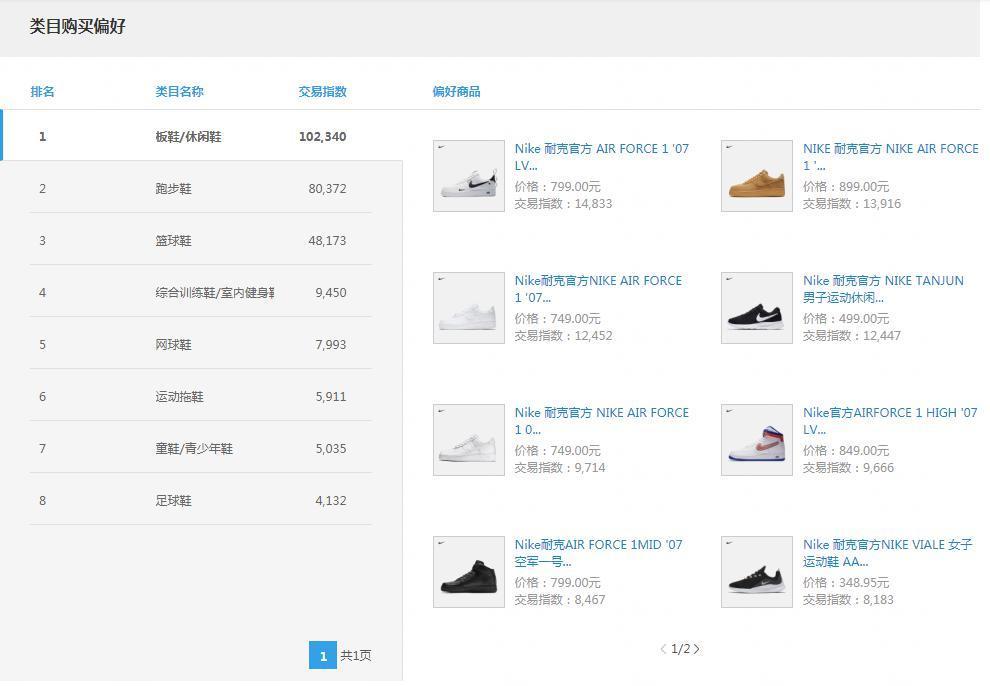Go to next page of preferred products
Screen dimensions: 990x686
[x=697, y=649]
